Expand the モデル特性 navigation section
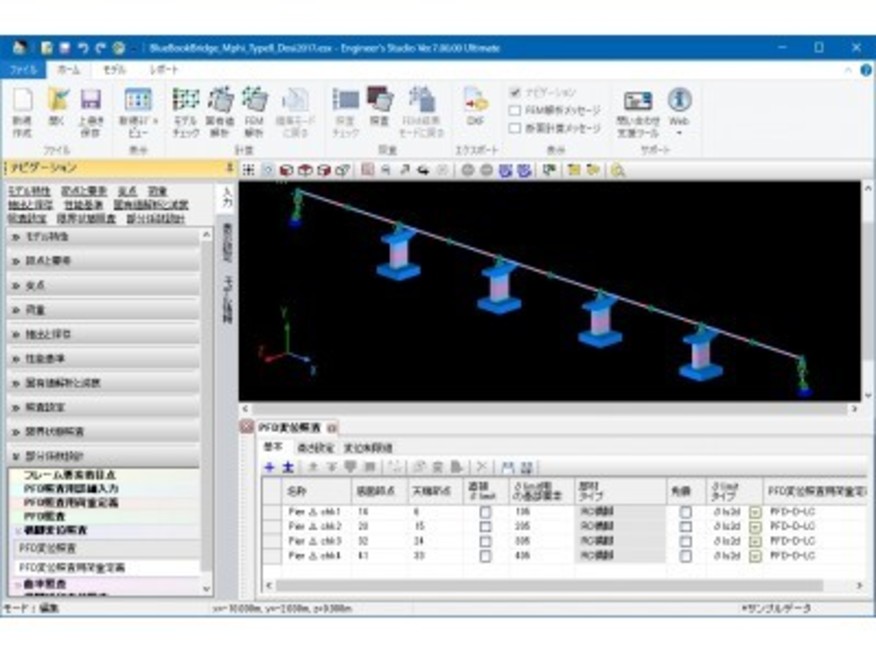876x657 pixels. click(x=104, y=237)
